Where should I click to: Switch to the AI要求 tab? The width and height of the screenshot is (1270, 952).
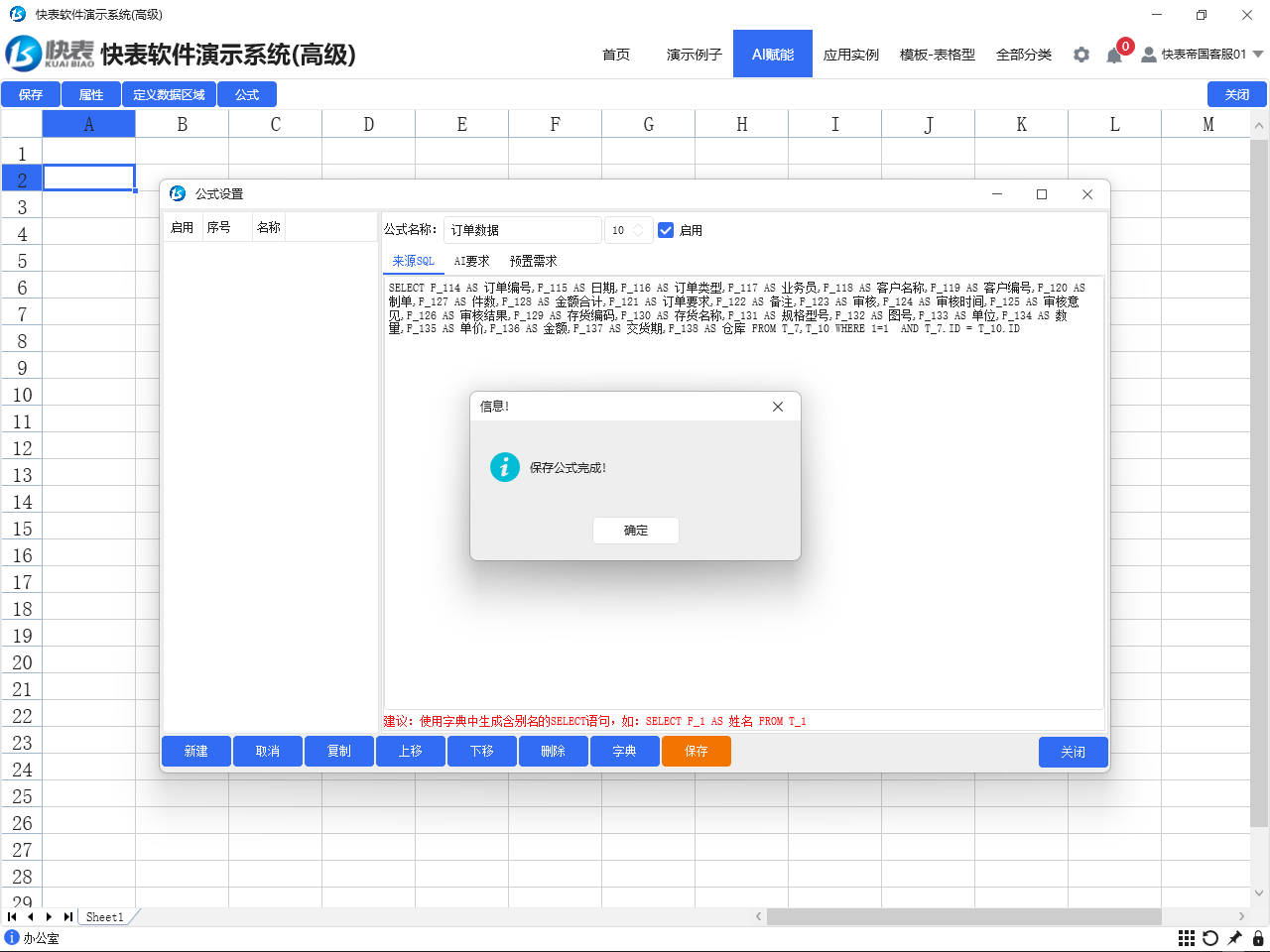click(471, 261)
